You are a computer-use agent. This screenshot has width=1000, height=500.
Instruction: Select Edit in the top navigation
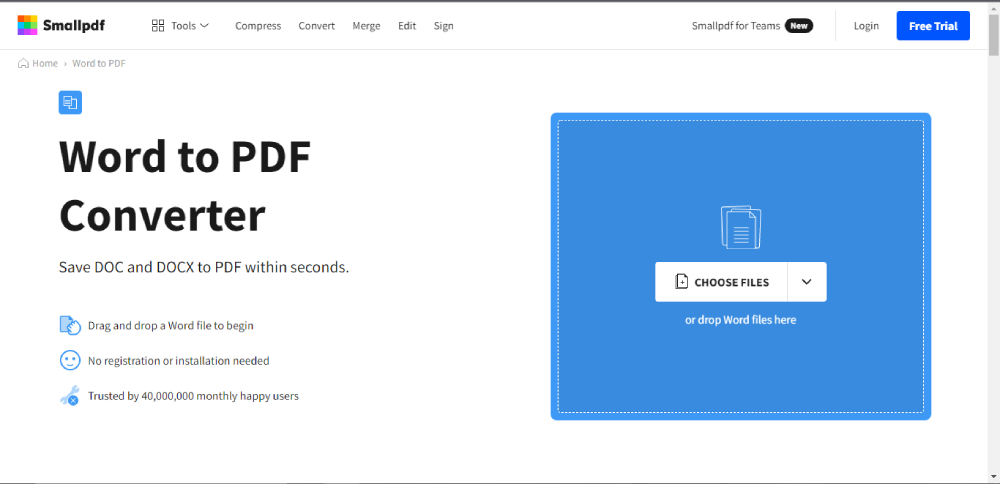[x=407, y=26]
